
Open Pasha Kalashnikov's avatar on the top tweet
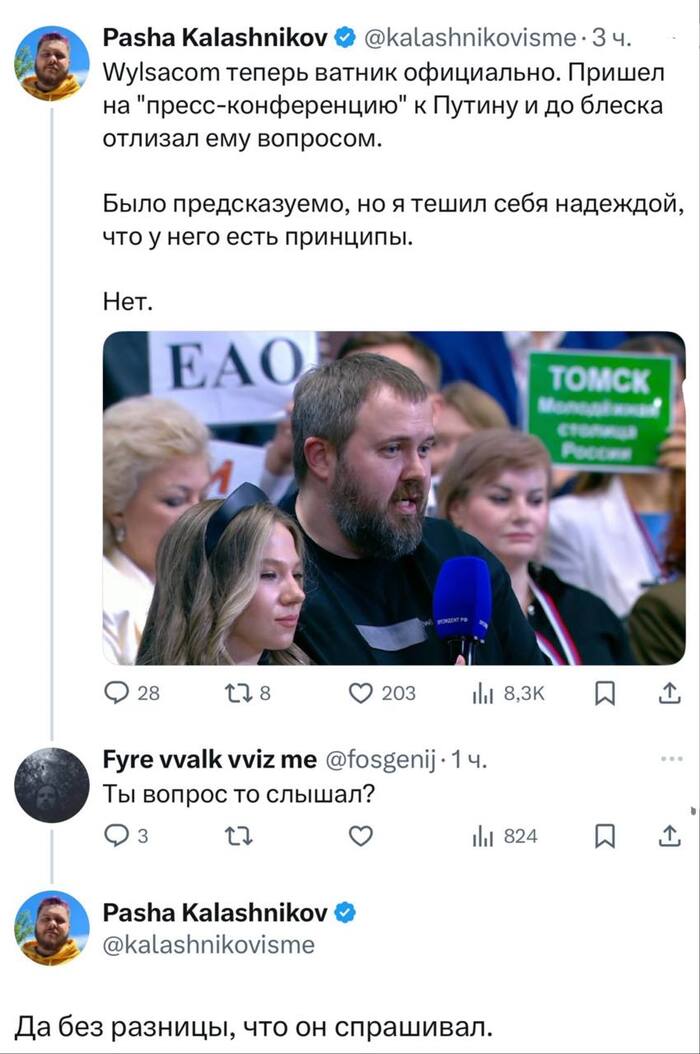point(52,64)
